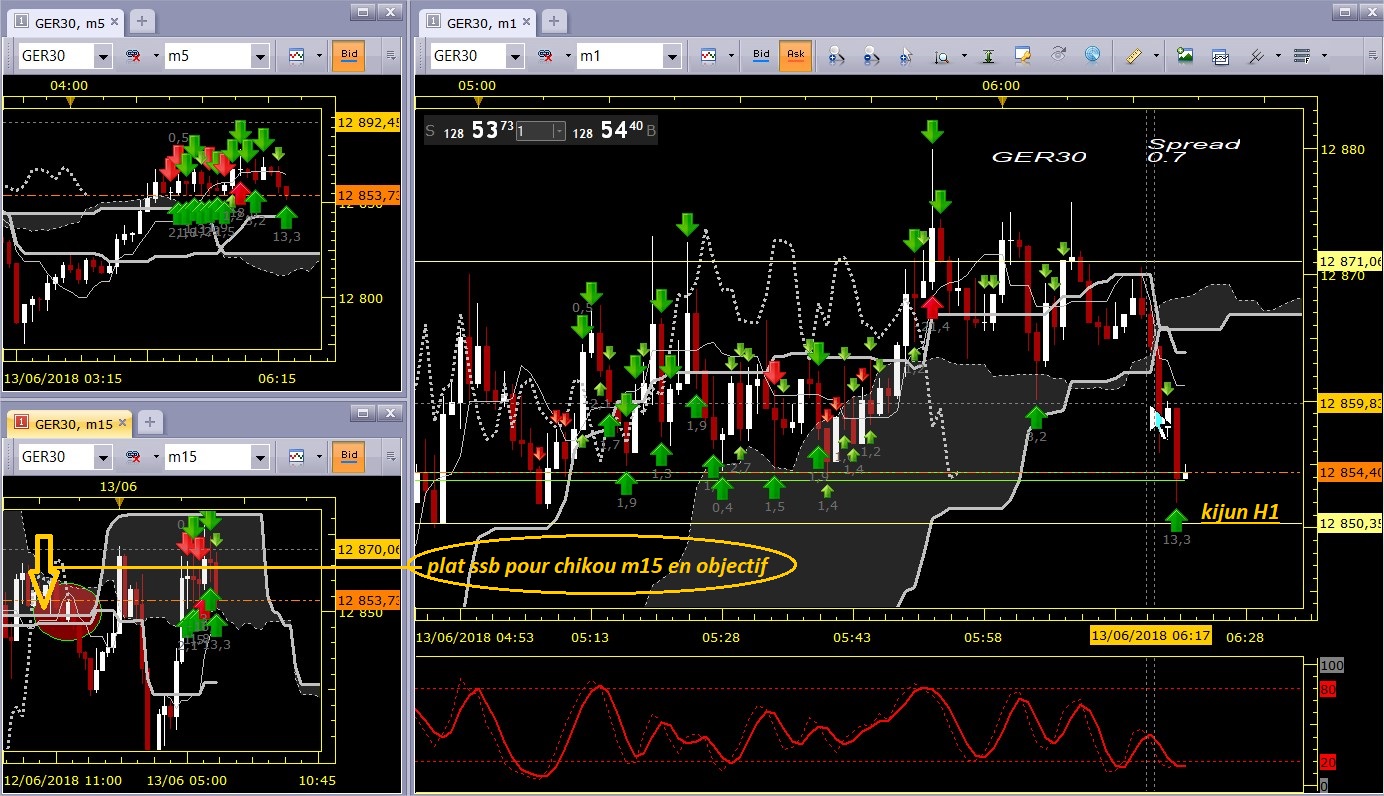Expand the ruler tool dropdown arrow
Viewport: 1384px width, 796px height.
(1156, 56)
